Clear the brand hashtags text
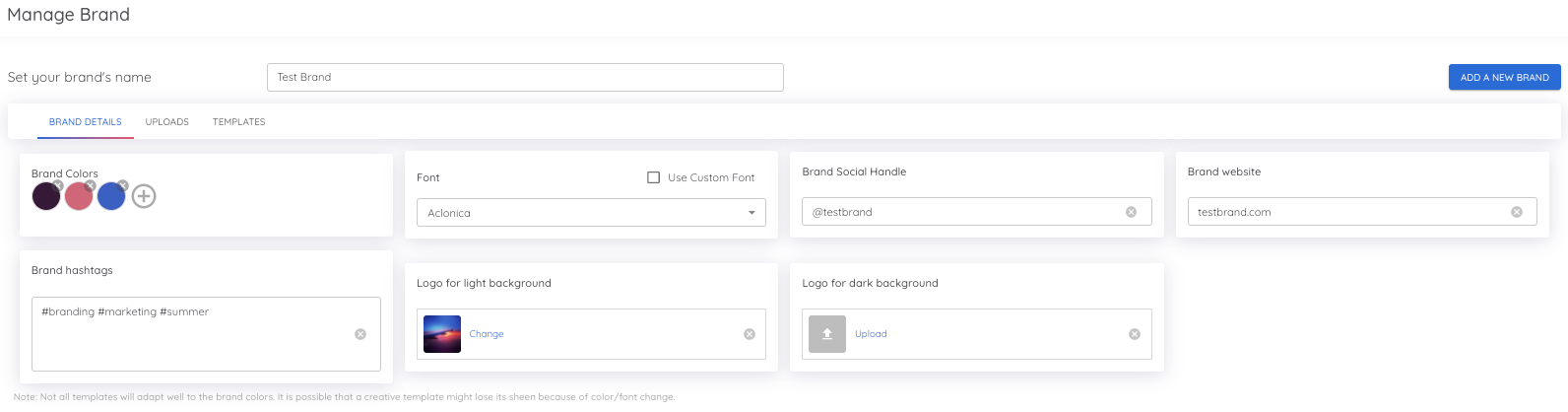The width and height of the screenshot is (1568, 412). pos(360,334)
